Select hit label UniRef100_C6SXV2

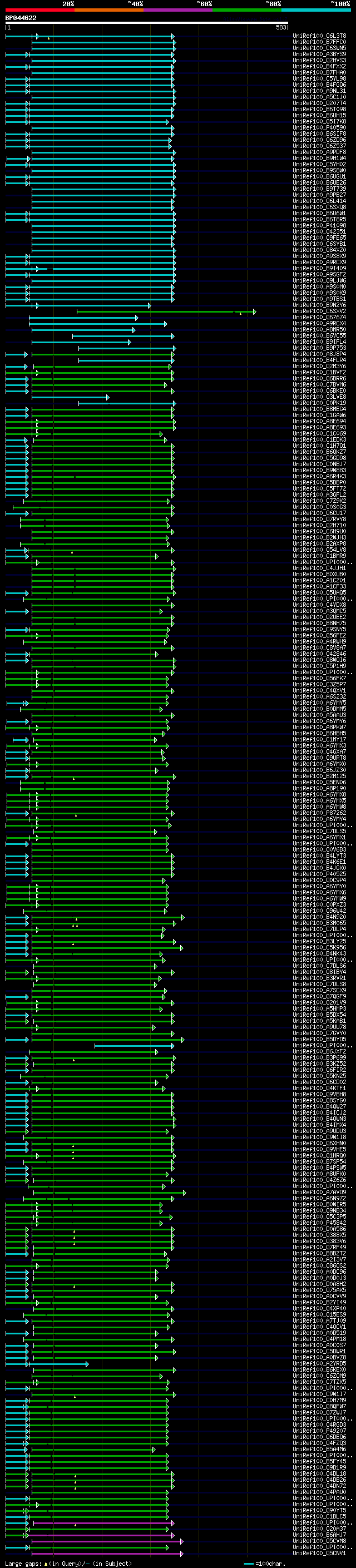pos(319,311)
